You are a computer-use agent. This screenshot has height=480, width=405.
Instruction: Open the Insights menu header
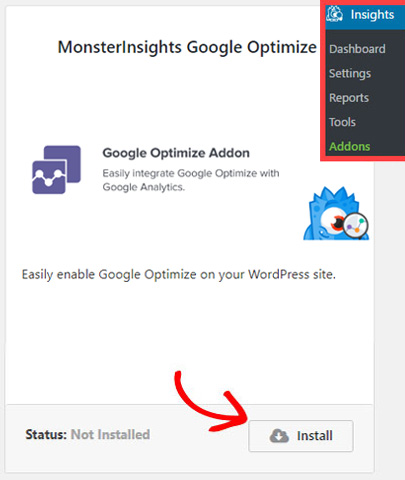point(365,15)
